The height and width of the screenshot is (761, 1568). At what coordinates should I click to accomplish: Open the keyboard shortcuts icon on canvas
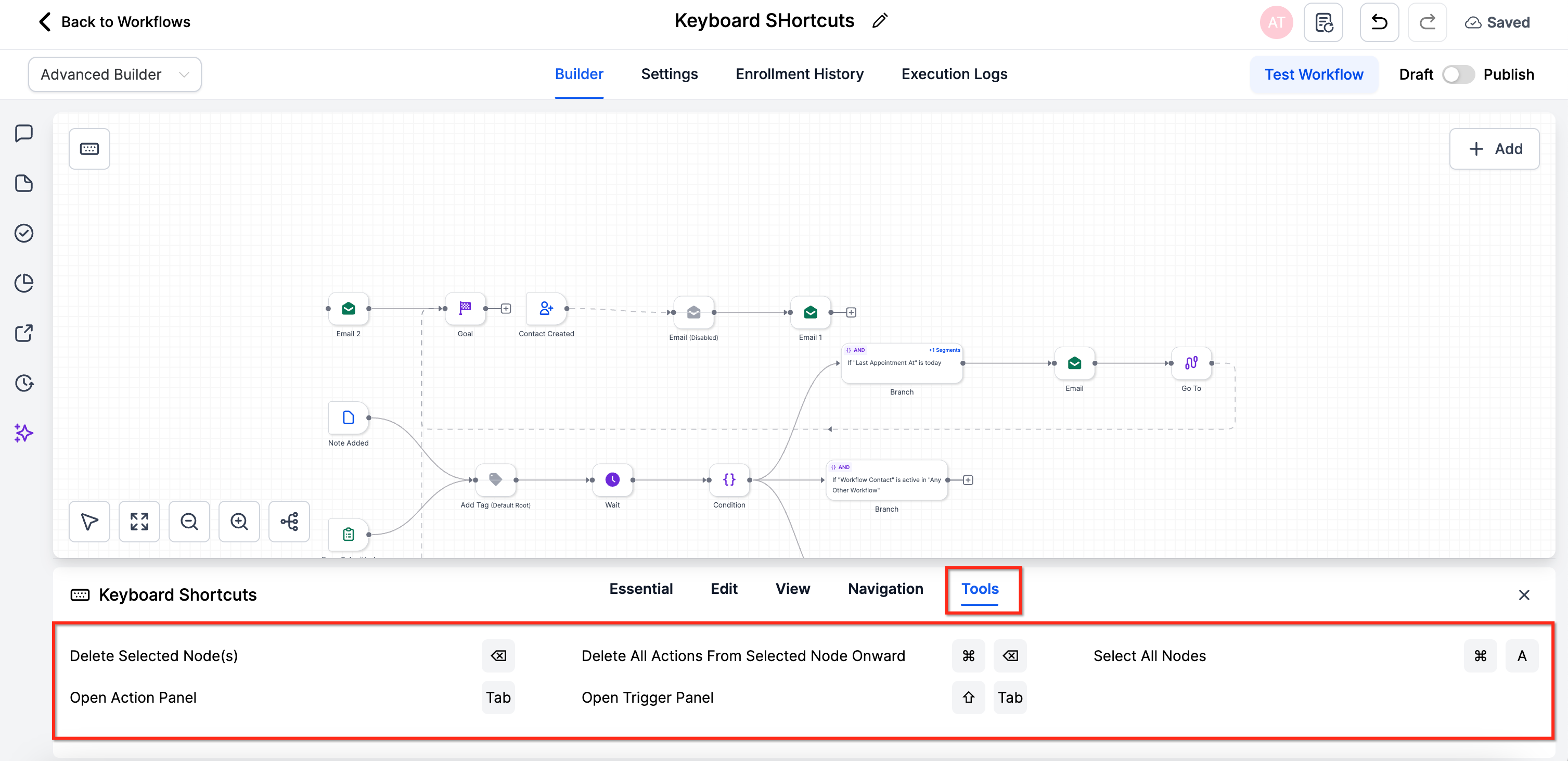click(89, 148)
